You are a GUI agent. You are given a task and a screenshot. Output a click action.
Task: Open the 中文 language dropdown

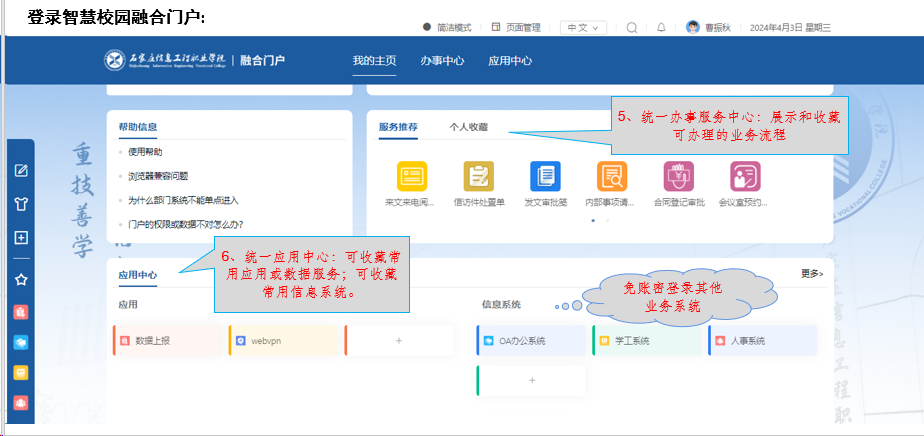point(582,28)
